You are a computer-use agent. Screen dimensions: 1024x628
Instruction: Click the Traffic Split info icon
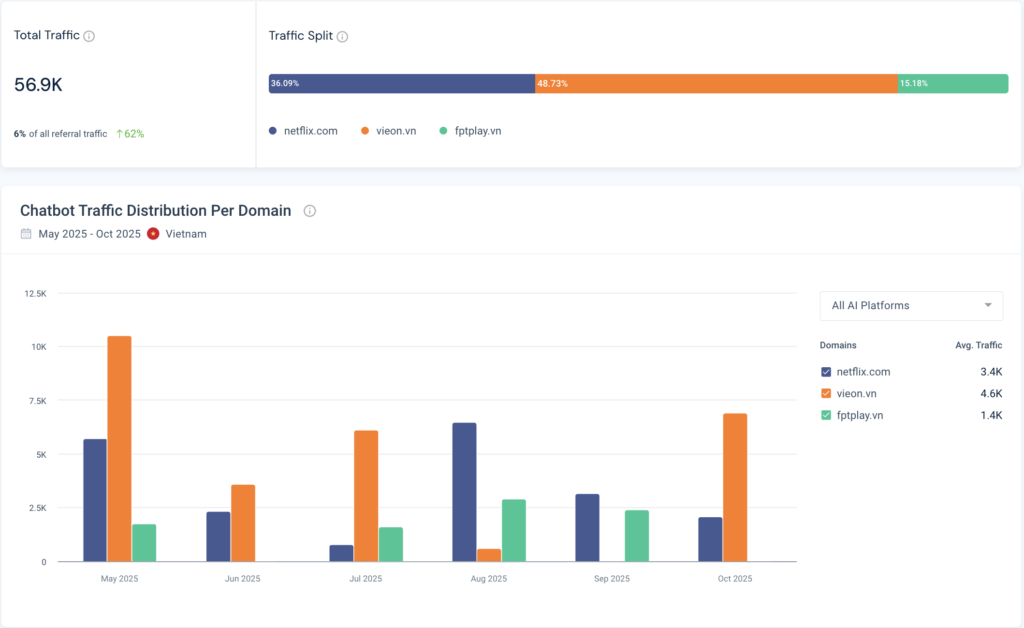[342, 36]
